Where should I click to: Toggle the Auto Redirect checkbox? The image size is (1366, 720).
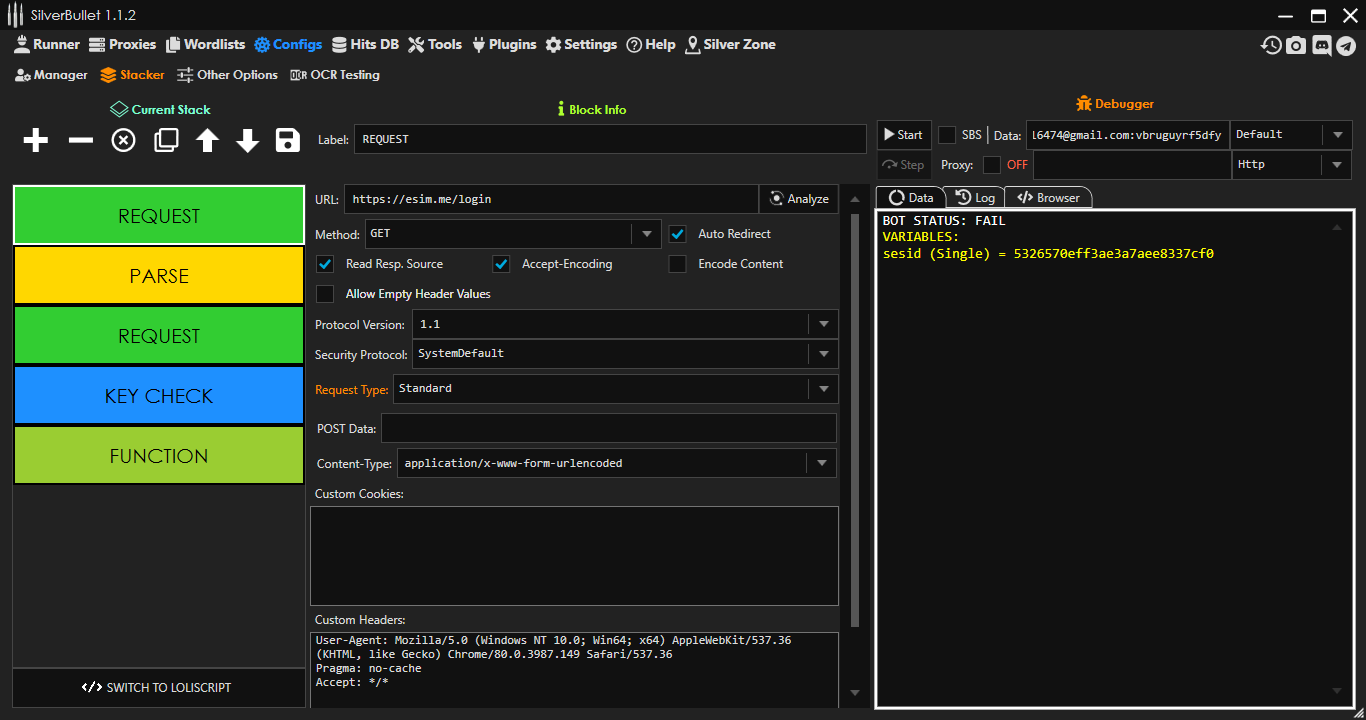[x=678, y=234]
